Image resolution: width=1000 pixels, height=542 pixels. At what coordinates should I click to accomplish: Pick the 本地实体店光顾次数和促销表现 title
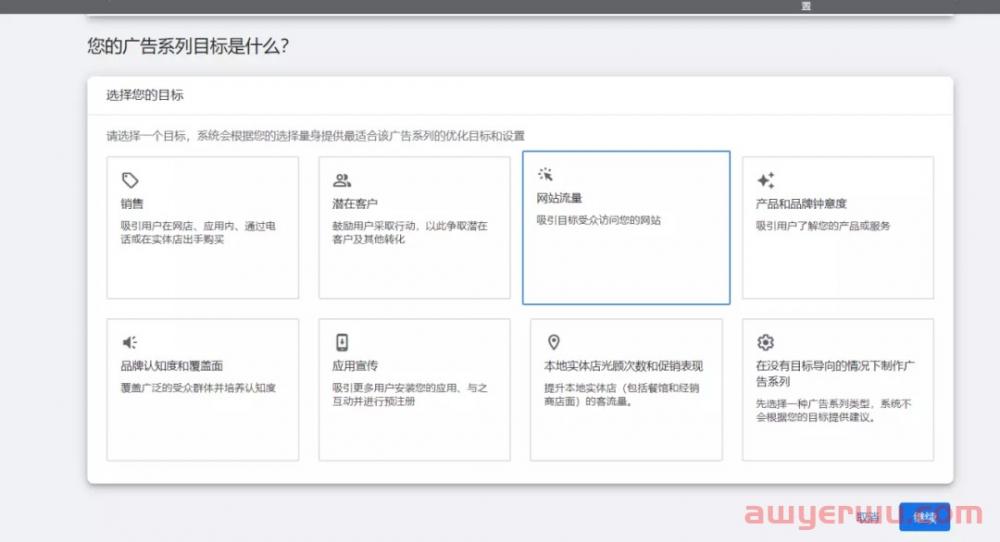click(623, 366)
